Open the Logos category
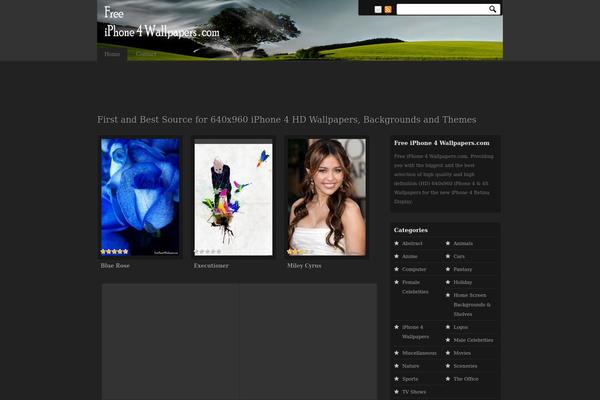Screen dimensions: 600x400 pos(461,327)
